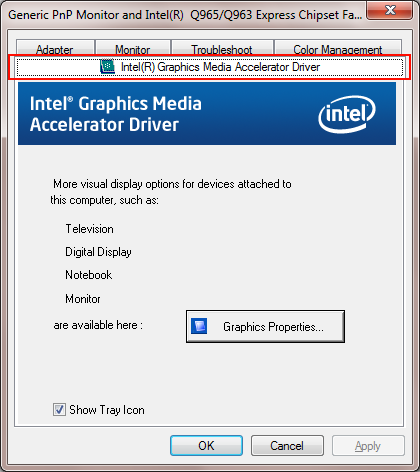Click the green chip icon on the Intel tab
The width and height of the screenshot is (420, 472).
pyautogui.click(x=107, y=67)
